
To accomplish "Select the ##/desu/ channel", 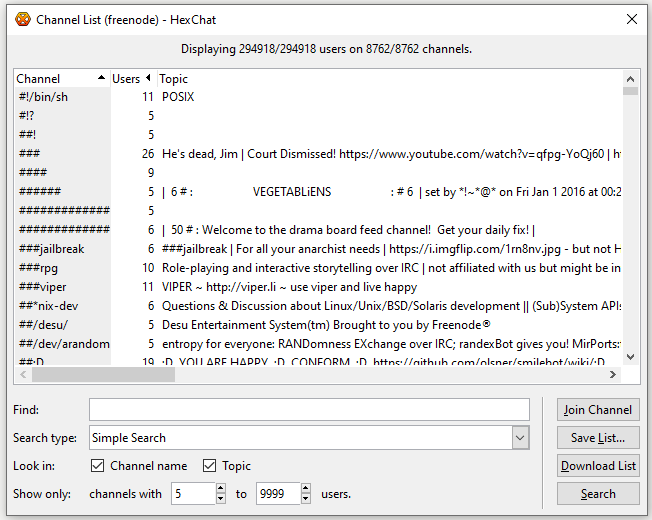I will 318,325.
